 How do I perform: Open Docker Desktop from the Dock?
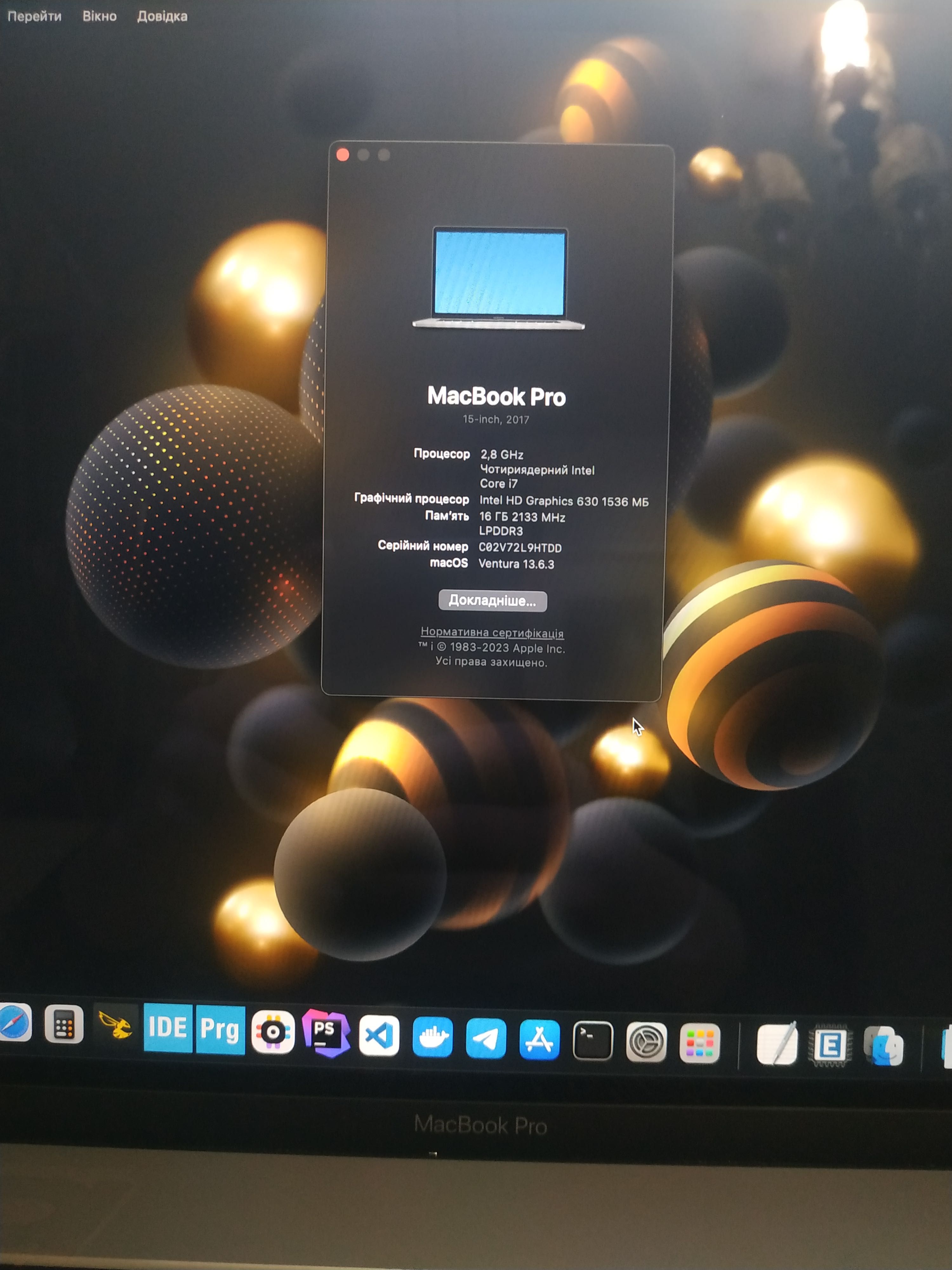tap(433, 1038)
